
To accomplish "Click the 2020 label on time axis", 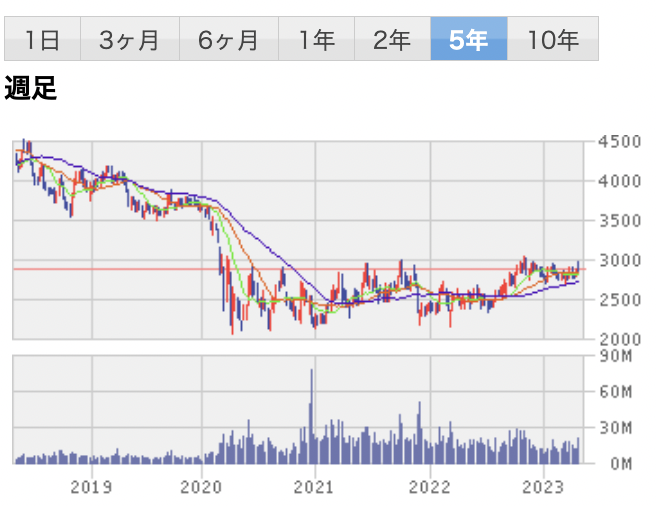I will [x=203, y=488].
